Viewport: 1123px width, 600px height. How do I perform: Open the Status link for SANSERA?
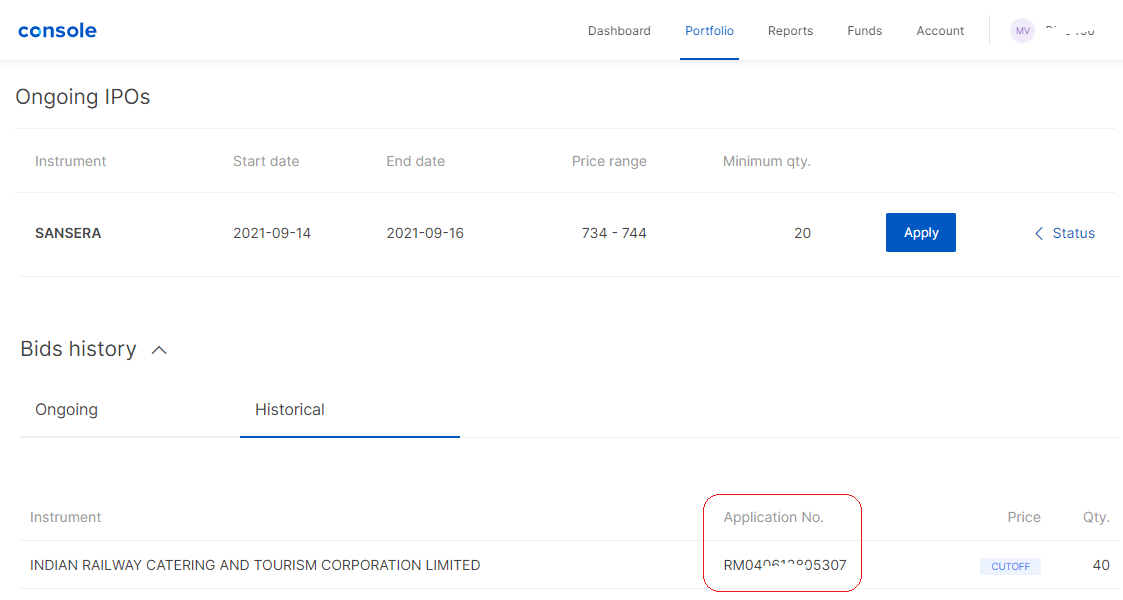click(1073, 233)
